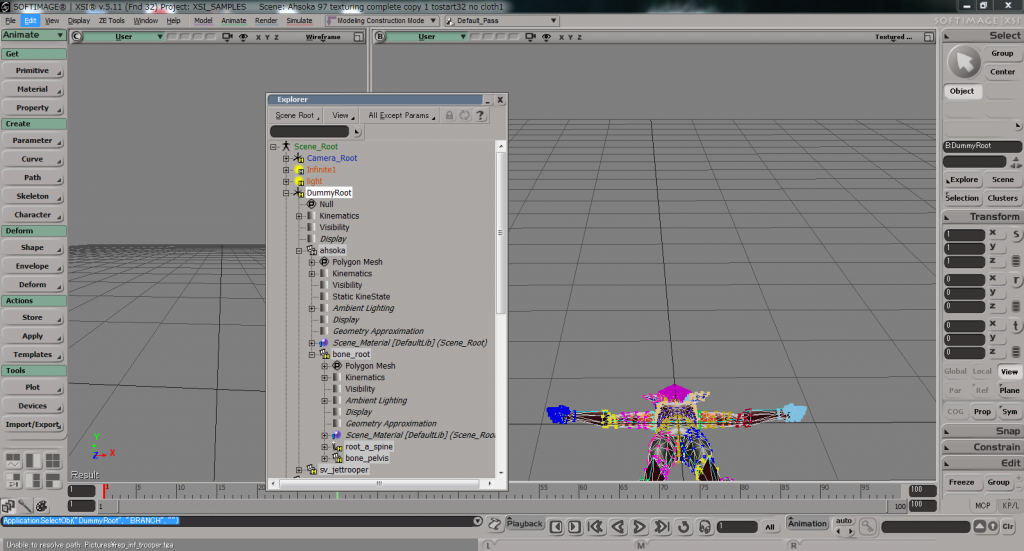Open the Display menu
The image size is (1024, 551).
click(78, 21)
